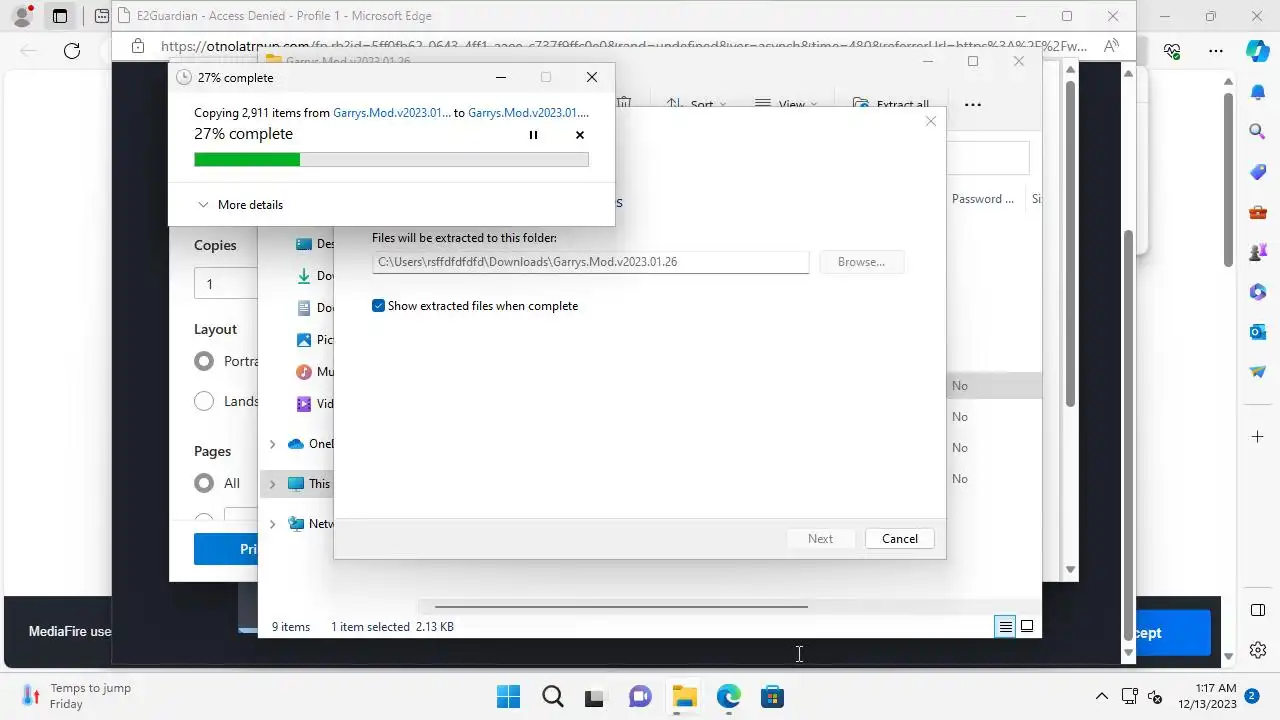Click Edge refresh button
Screen dimensions: 1280x720
(x=72, y=51)
